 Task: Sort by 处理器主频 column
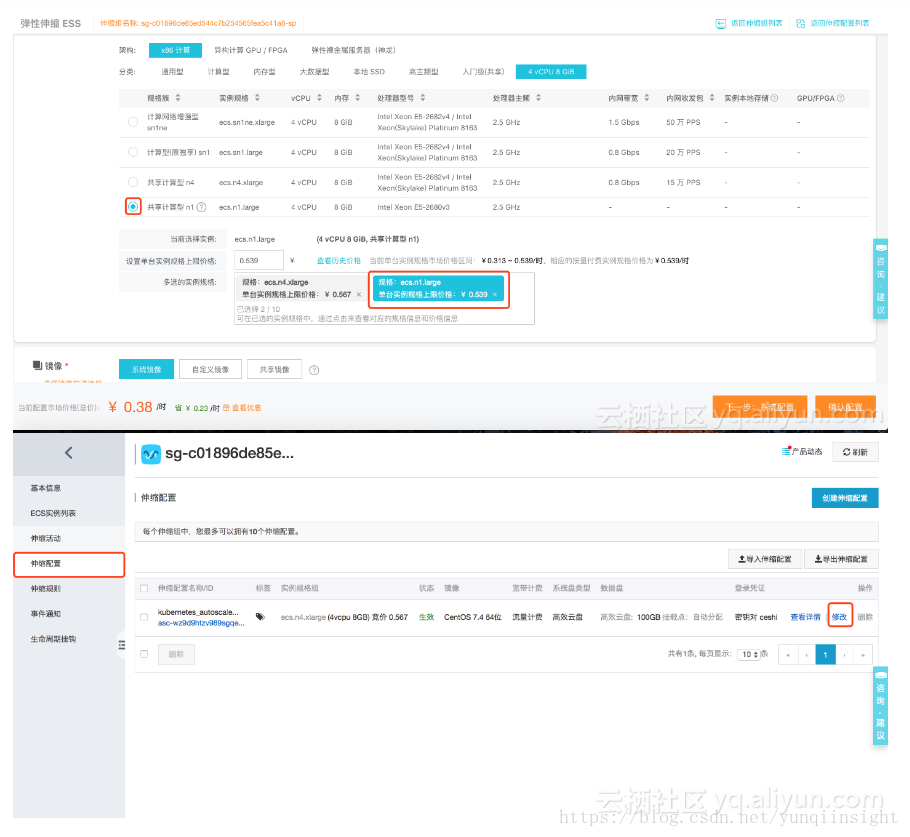539,98
